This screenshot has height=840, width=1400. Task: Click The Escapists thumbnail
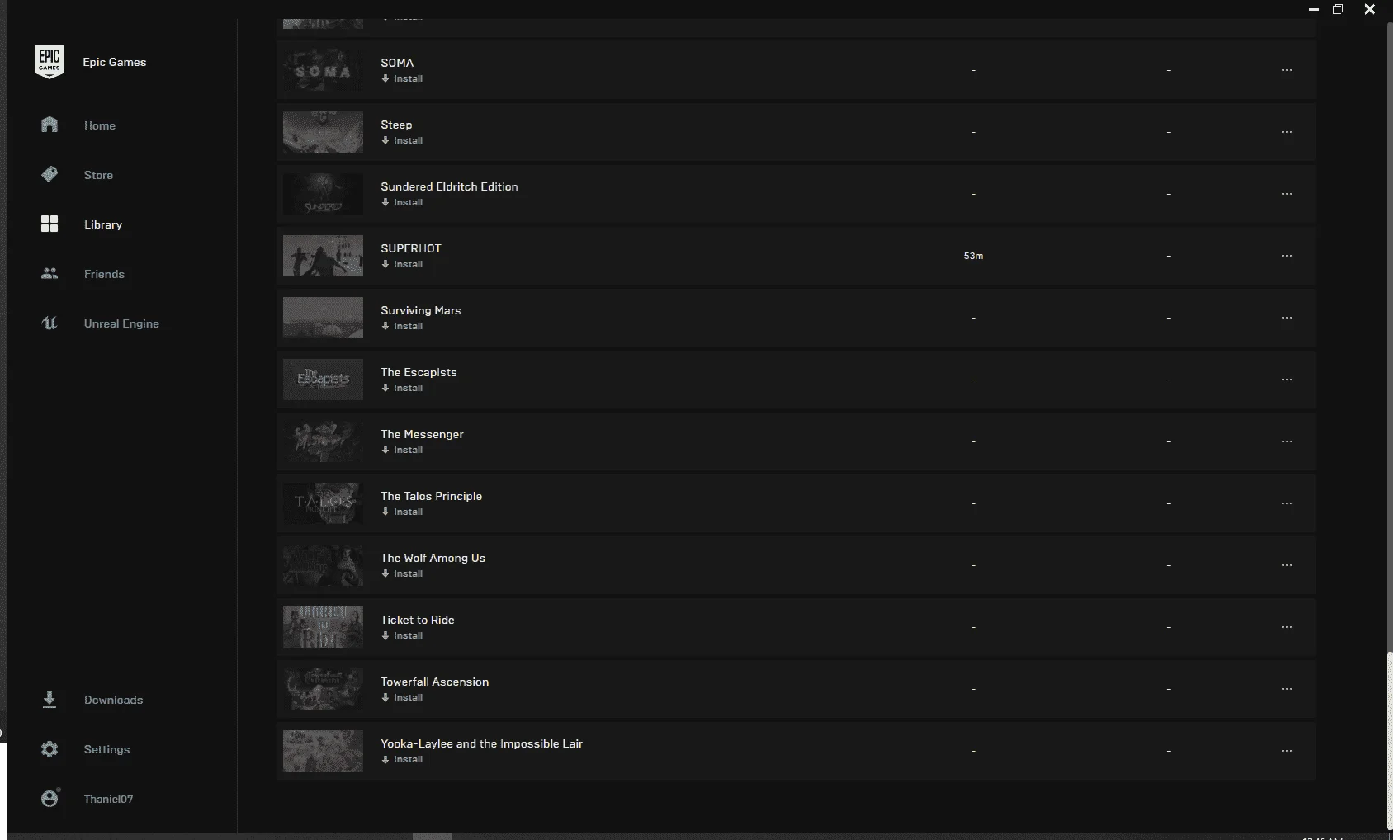click(x=323, y=380)
